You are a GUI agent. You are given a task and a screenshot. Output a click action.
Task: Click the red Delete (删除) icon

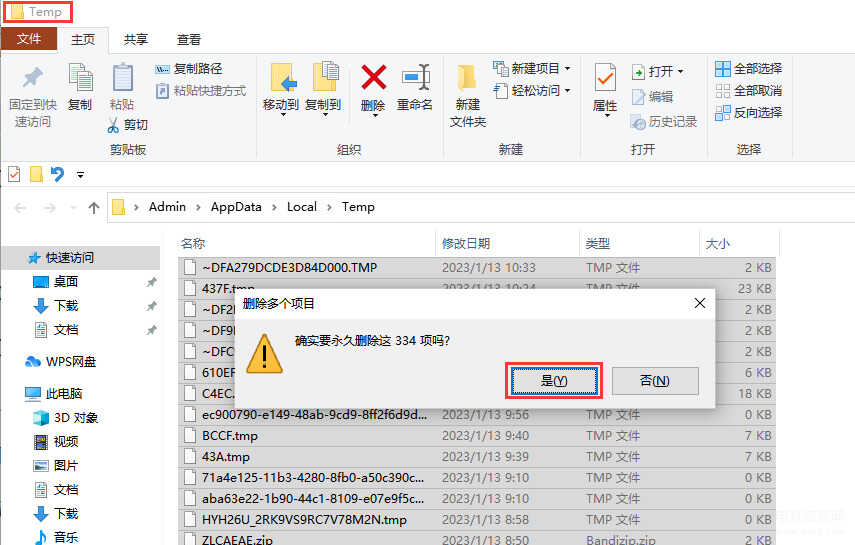pyautogui.click(x=374, y=77)
